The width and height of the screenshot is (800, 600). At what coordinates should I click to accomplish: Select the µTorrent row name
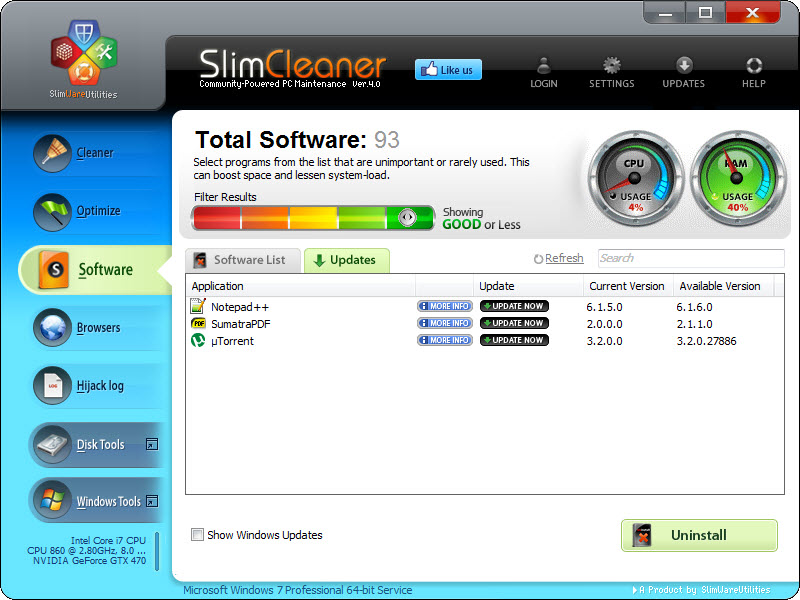click(232, 341)
